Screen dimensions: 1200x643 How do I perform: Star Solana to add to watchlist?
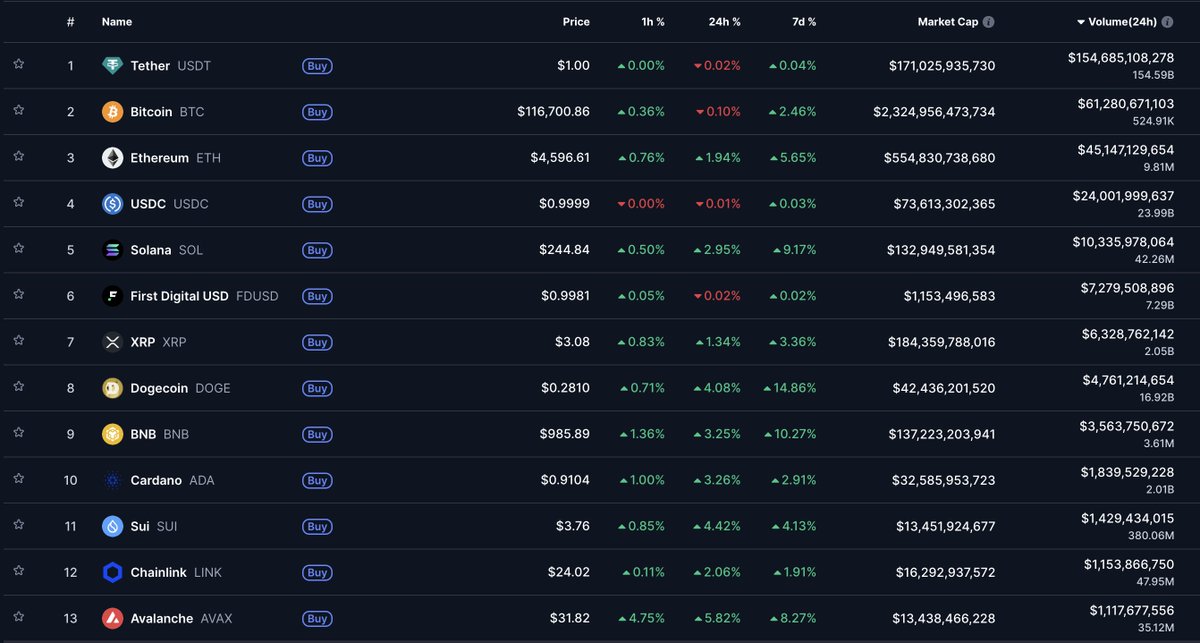(x=19, y=248)
